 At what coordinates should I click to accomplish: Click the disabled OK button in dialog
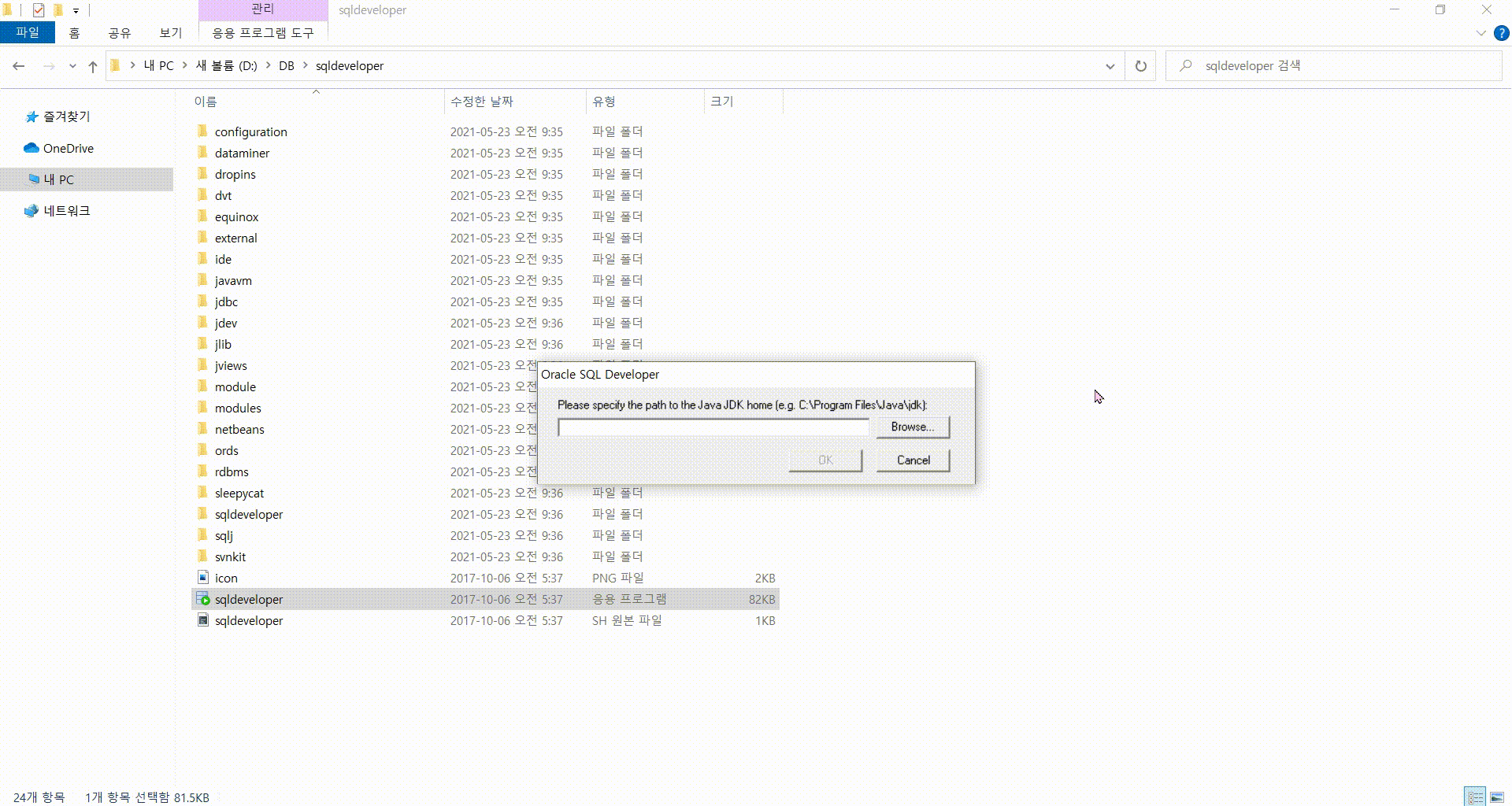click(x=825, y=460)
